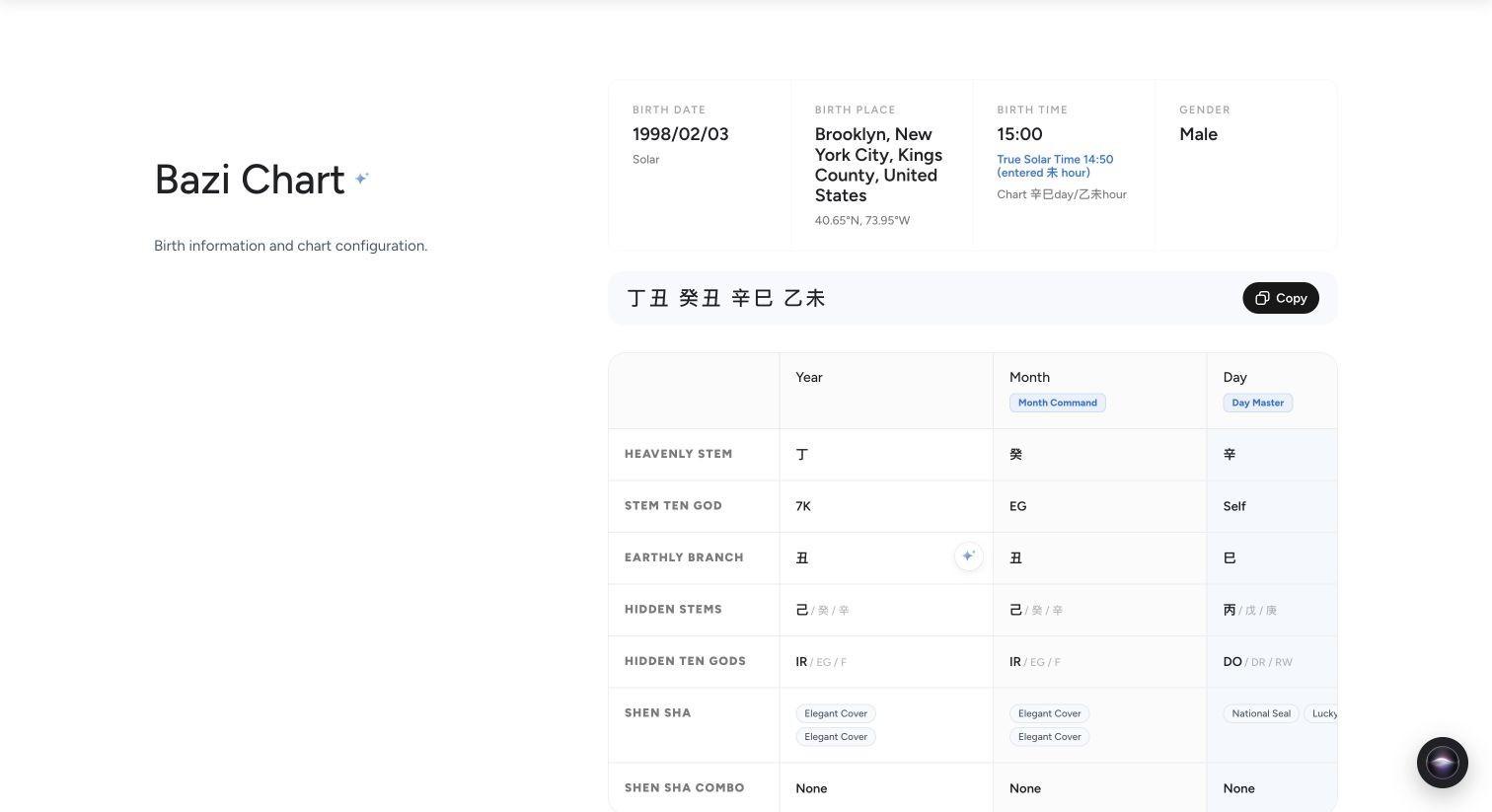Screen dimensions: 1492x812
Task: Click the Day earthly branch 巳
Action: coord(1230,557)
